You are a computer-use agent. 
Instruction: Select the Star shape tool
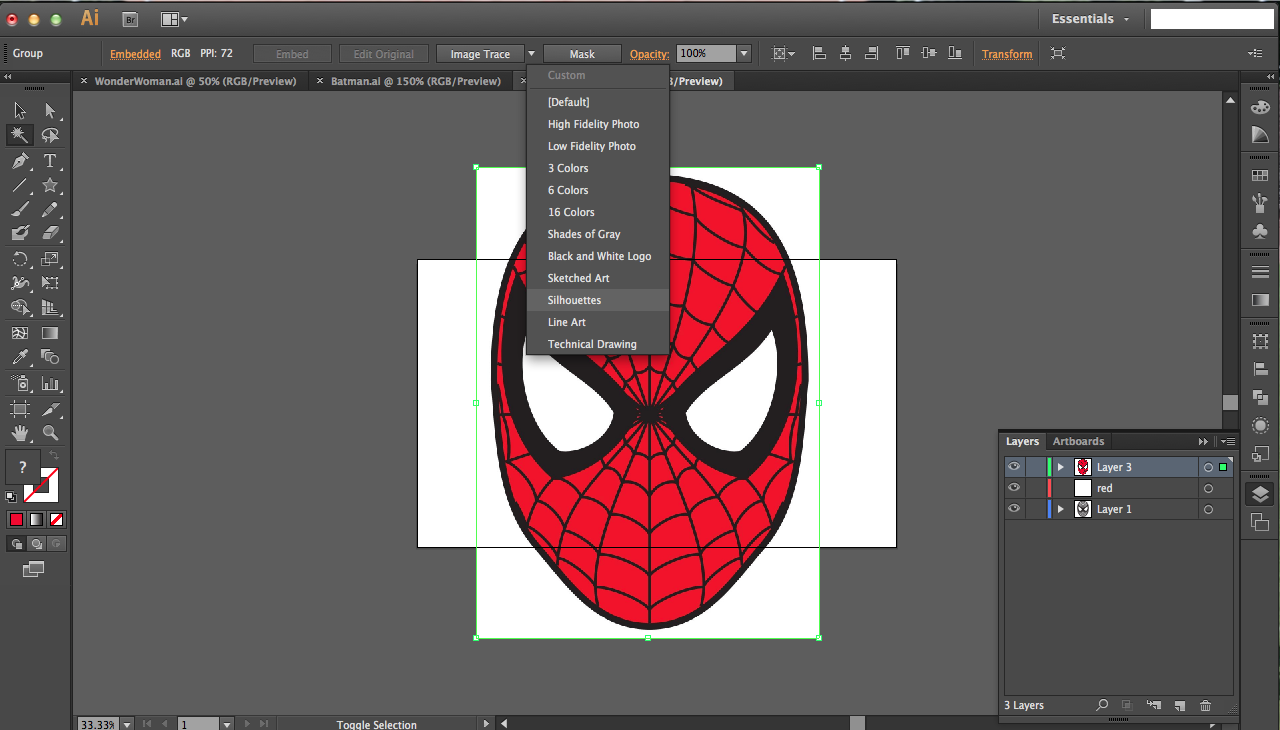coord(50,185)
